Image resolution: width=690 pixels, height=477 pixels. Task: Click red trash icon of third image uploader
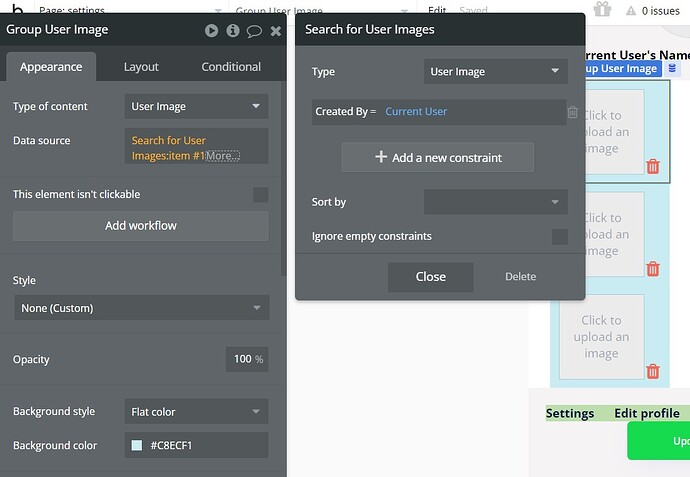[x=653, y=371]
